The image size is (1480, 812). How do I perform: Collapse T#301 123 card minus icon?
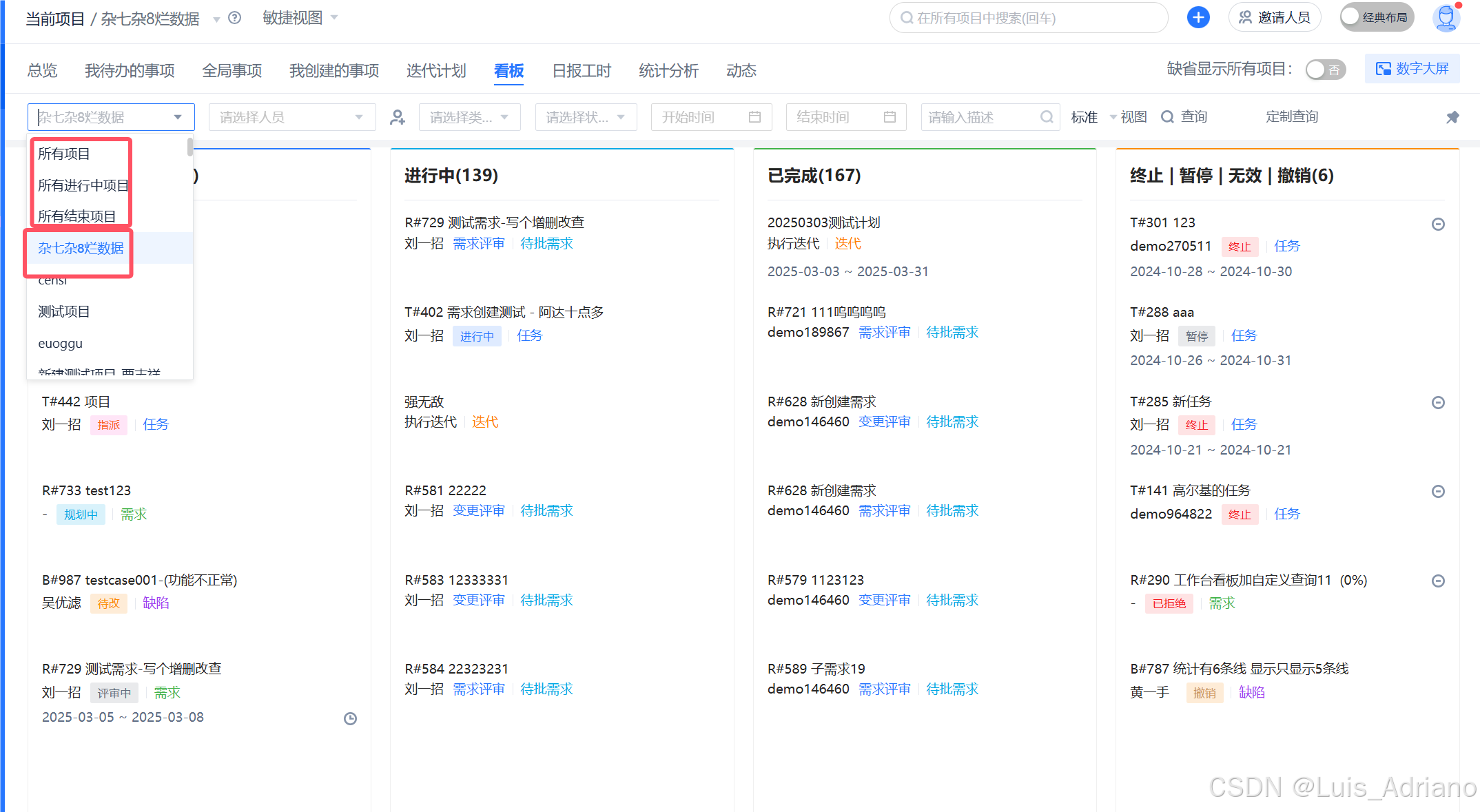click(1438, 224)
